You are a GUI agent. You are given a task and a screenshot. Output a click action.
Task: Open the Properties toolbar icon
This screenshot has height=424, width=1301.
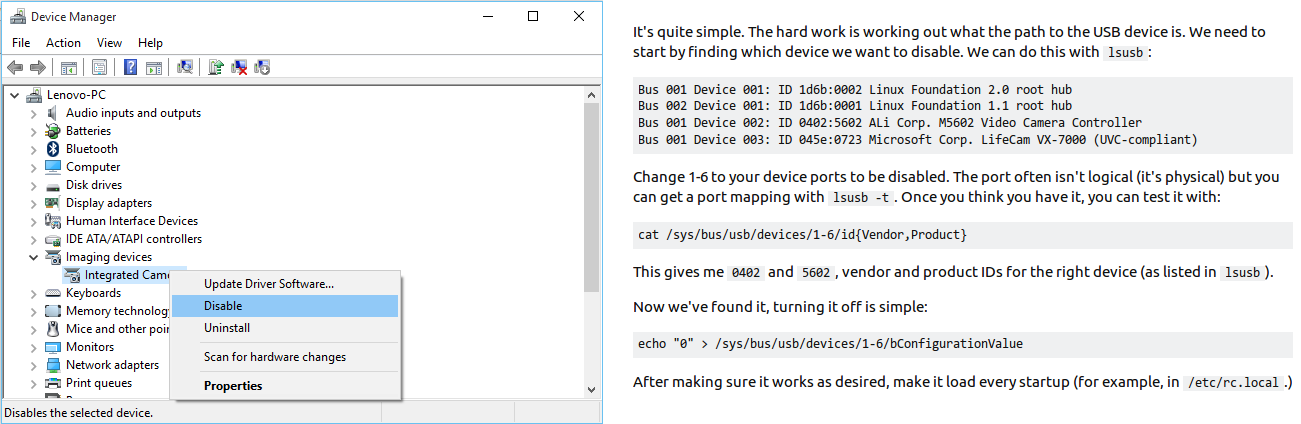pyautogui.click(x=99, y=68)
